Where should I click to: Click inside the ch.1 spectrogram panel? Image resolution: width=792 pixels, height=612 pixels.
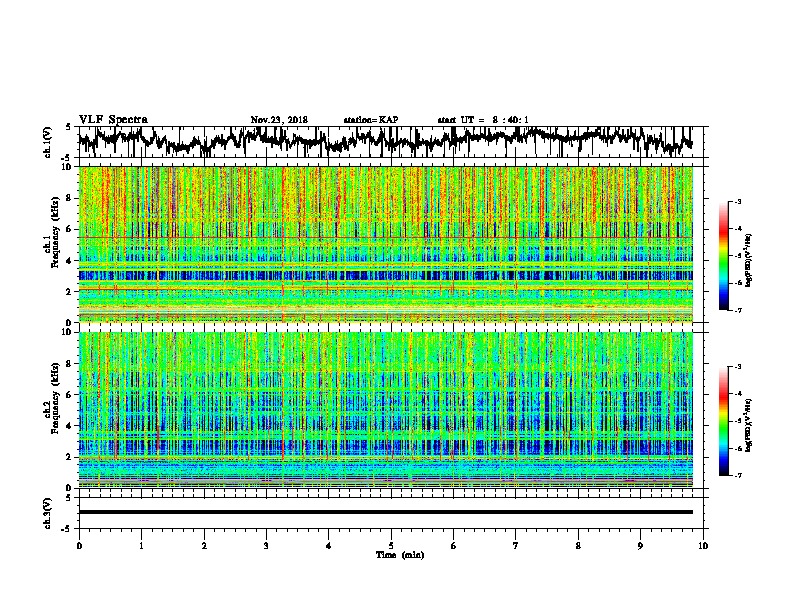coord(386,244)
